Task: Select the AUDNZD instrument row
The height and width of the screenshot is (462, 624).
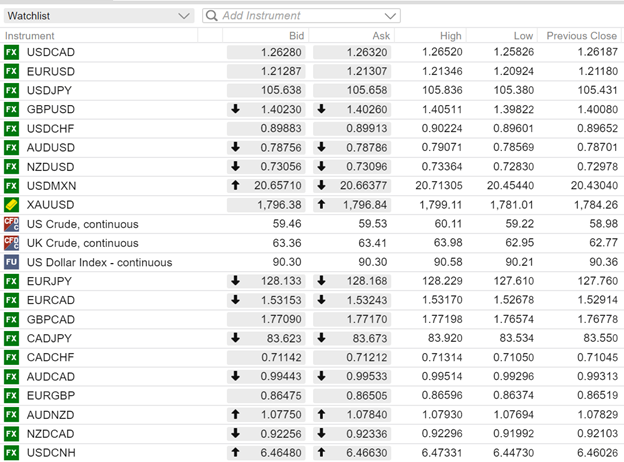Action: 50,415
